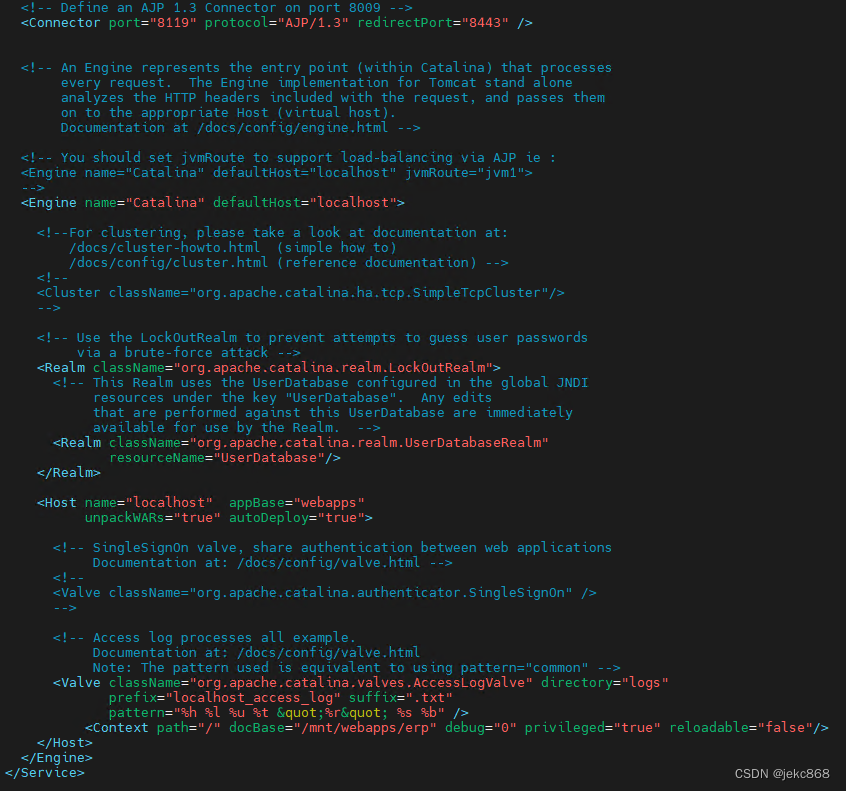The image size is (846, 791).
Task: Click the '/docs/cluster-howto.html' comment line
Action: click(233, 248)
